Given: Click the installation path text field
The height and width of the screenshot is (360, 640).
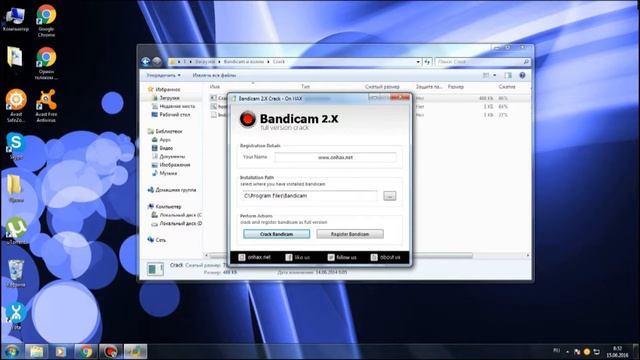Looking at the screenshot, I should (x=309, y=196).
